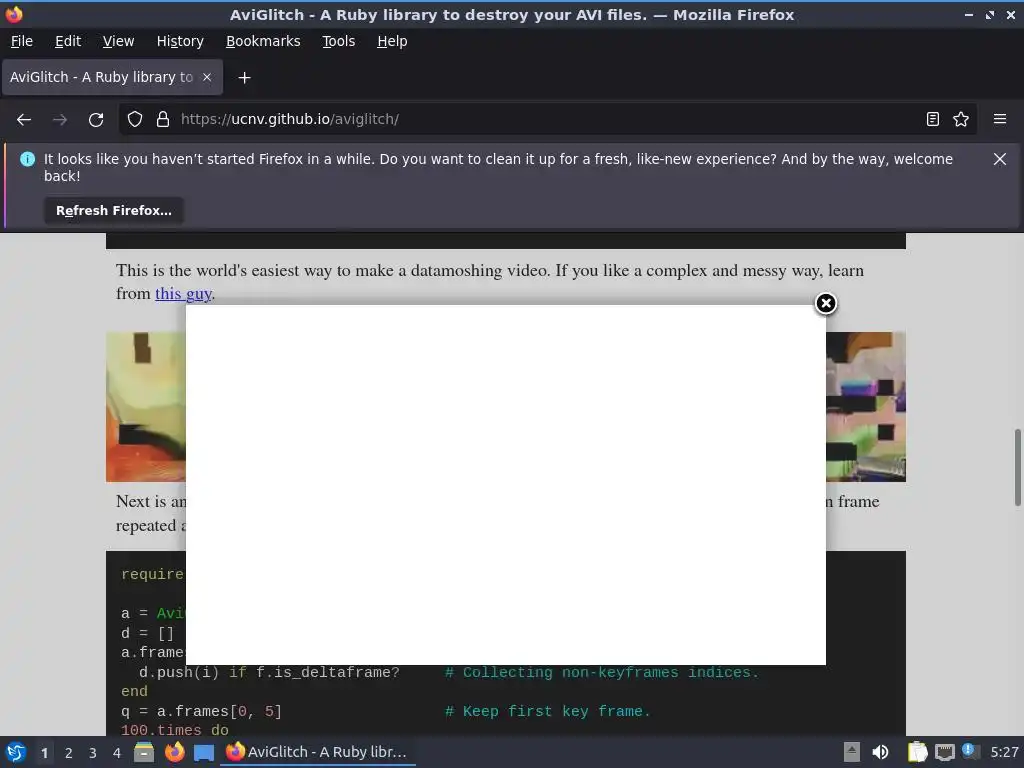Go back to the previous page

24,120
